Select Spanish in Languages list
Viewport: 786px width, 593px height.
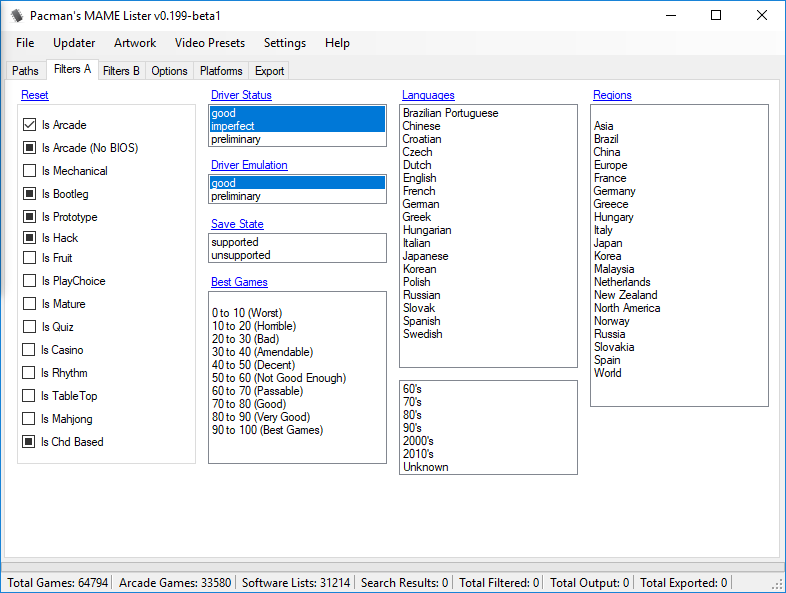[x=488, y=321]
